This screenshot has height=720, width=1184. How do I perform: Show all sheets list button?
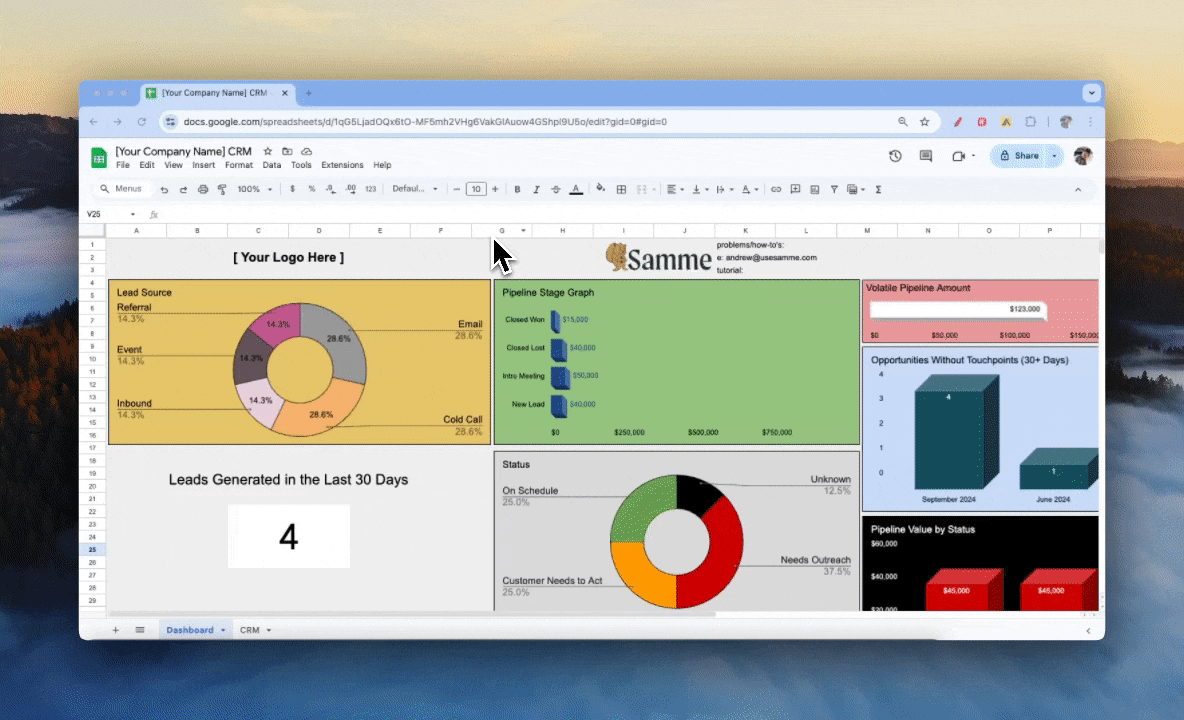coord(140,630)
